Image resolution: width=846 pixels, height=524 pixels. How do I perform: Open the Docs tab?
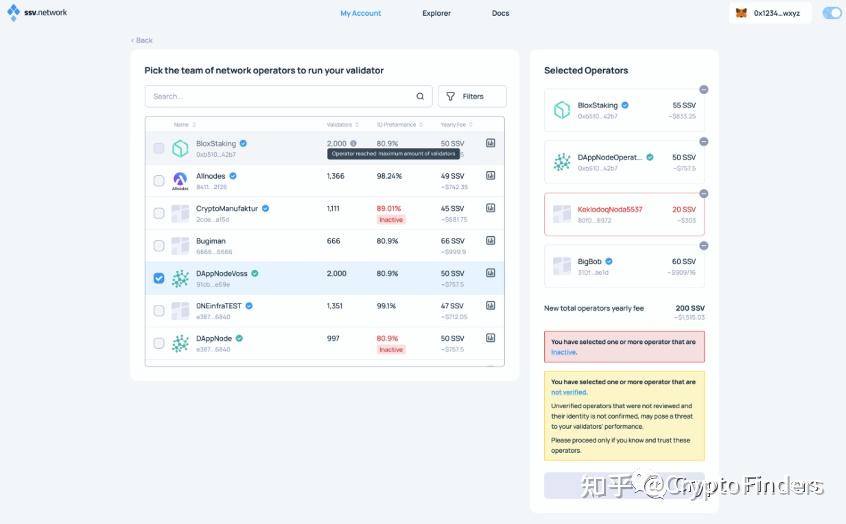(x=500, y=13)
